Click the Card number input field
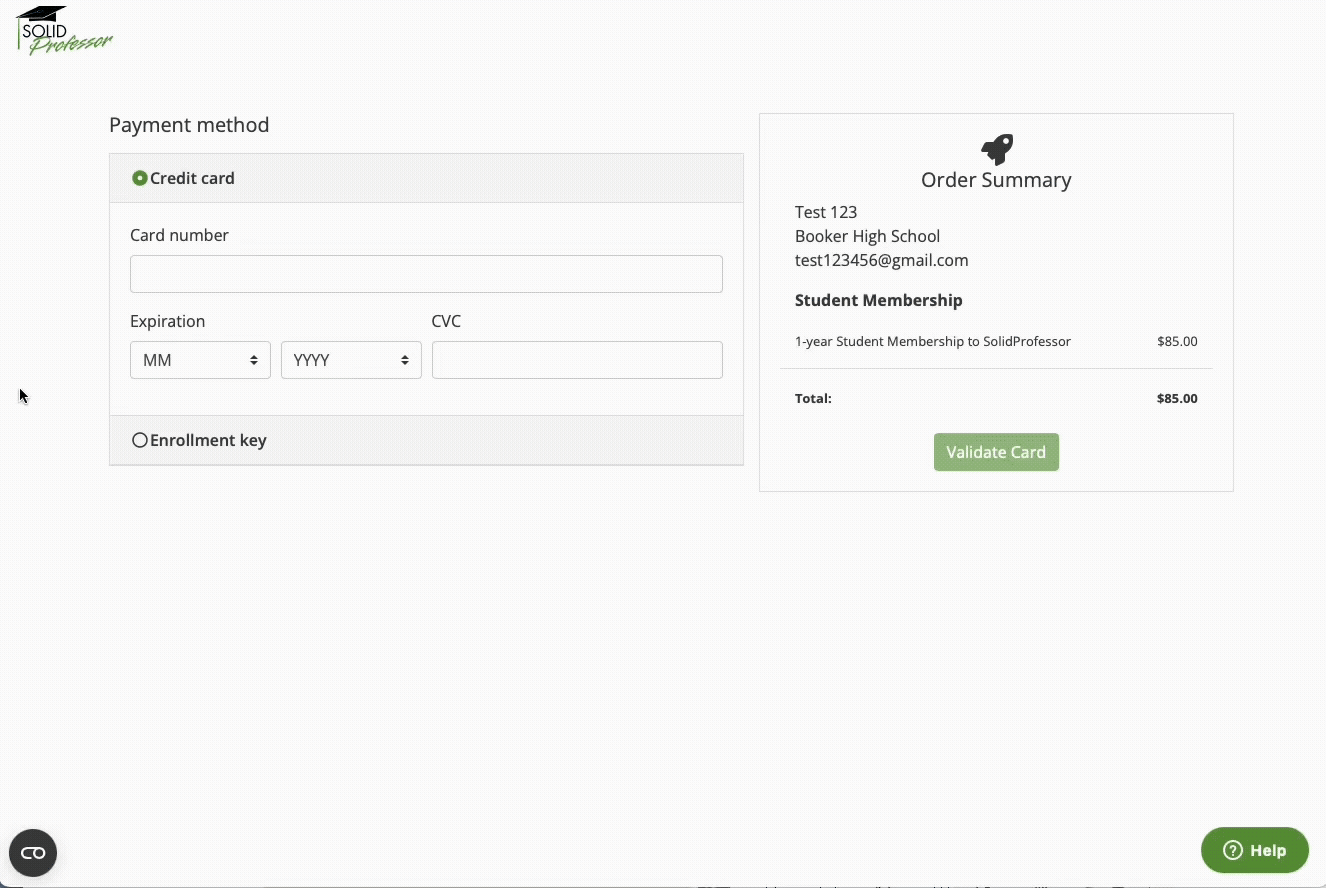The height and width of the screenshot is (888, 1326). 426,274
